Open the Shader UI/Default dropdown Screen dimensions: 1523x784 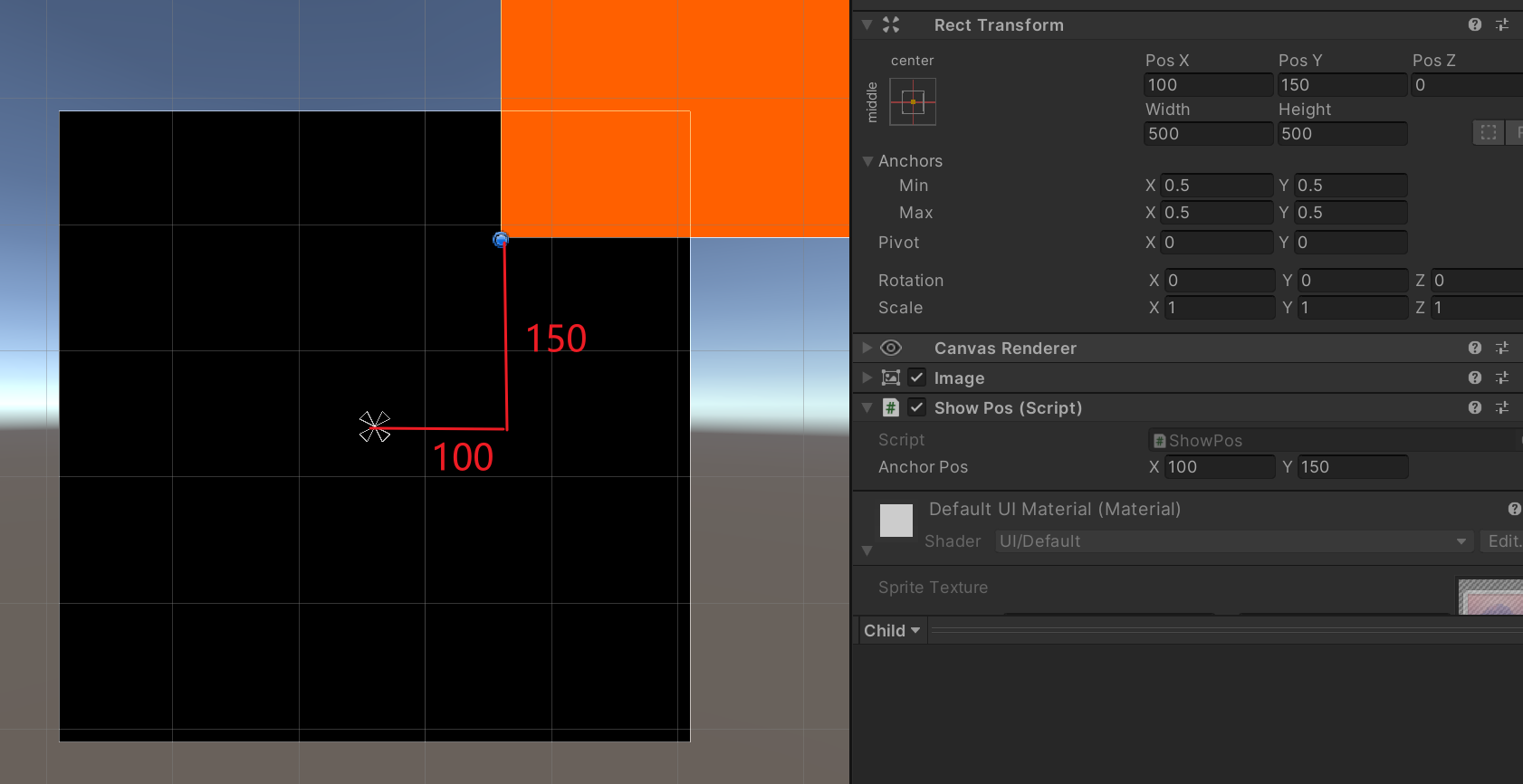click(1234, 541)
